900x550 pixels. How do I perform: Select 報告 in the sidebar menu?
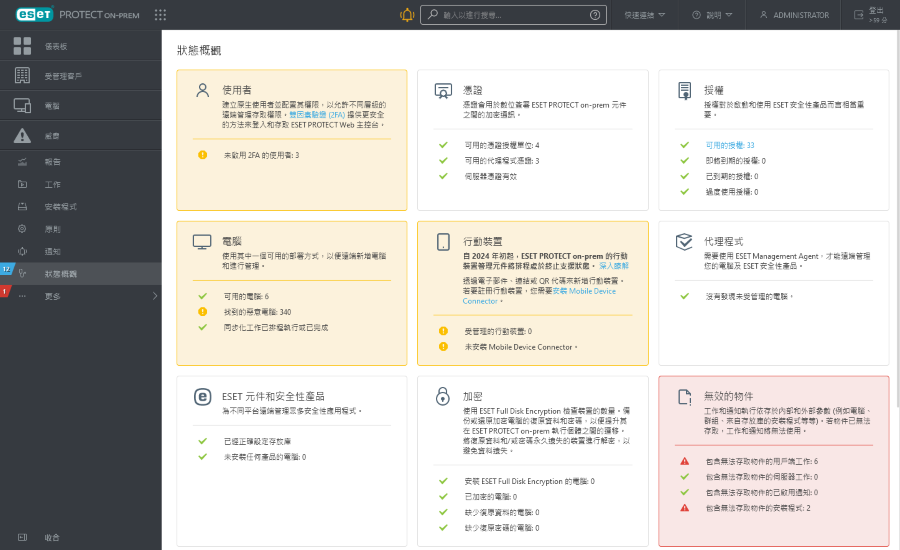click(53, 162)
